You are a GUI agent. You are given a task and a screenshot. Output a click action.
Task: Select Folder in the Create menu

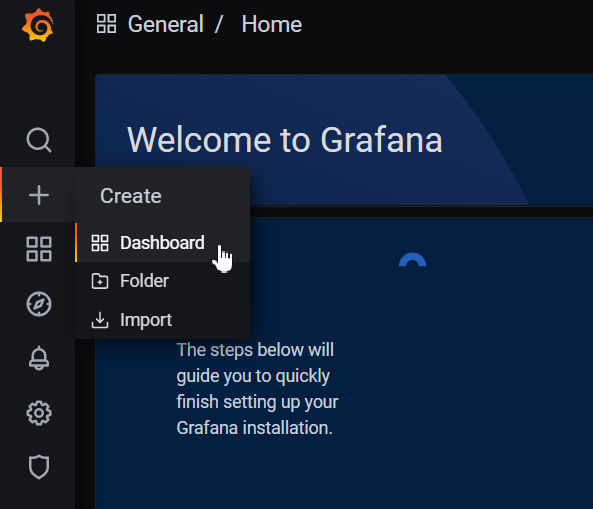click(163, 281)
